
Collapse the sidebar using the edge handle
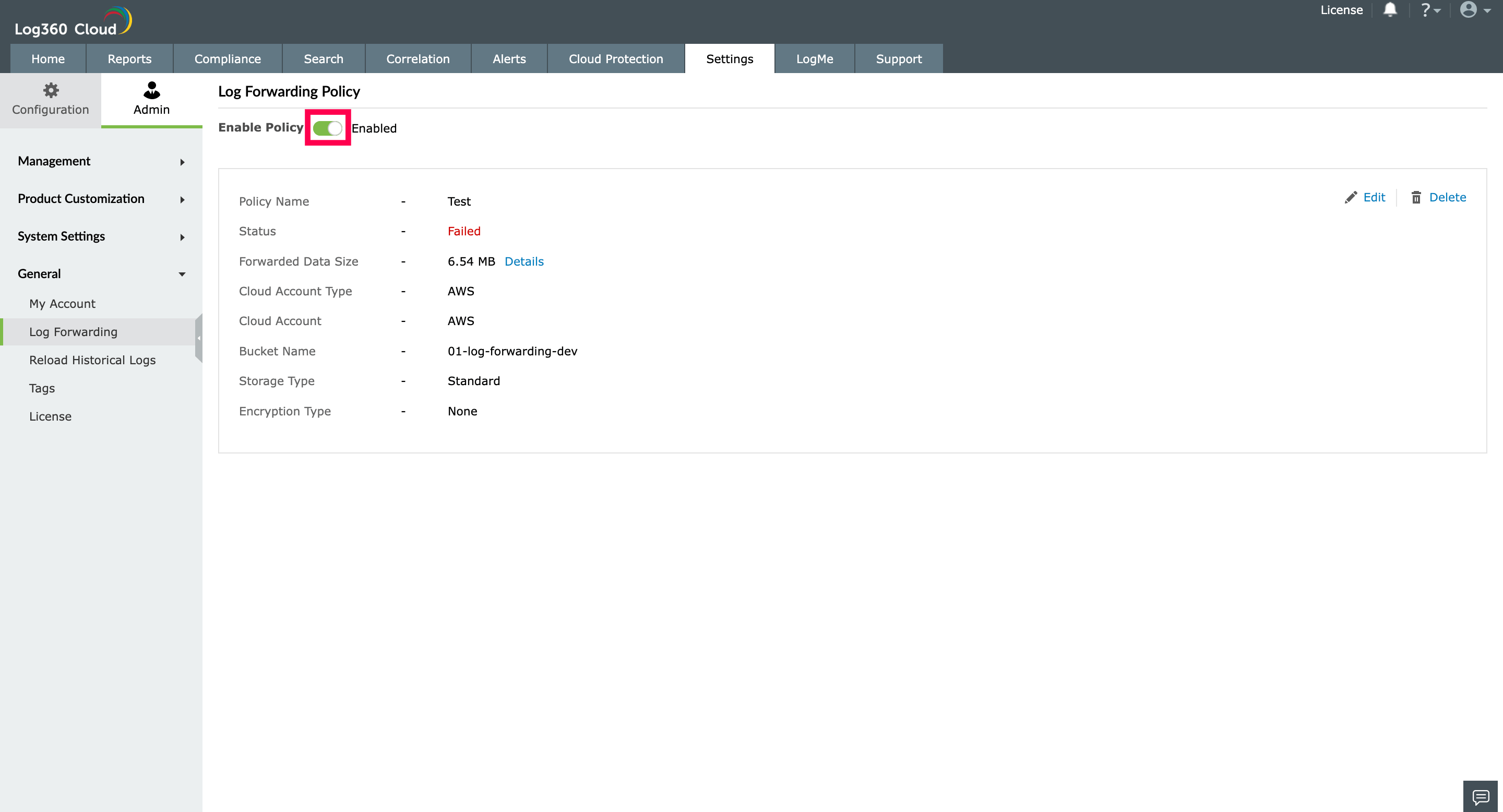pyautogui.click(x=199, y=338)
